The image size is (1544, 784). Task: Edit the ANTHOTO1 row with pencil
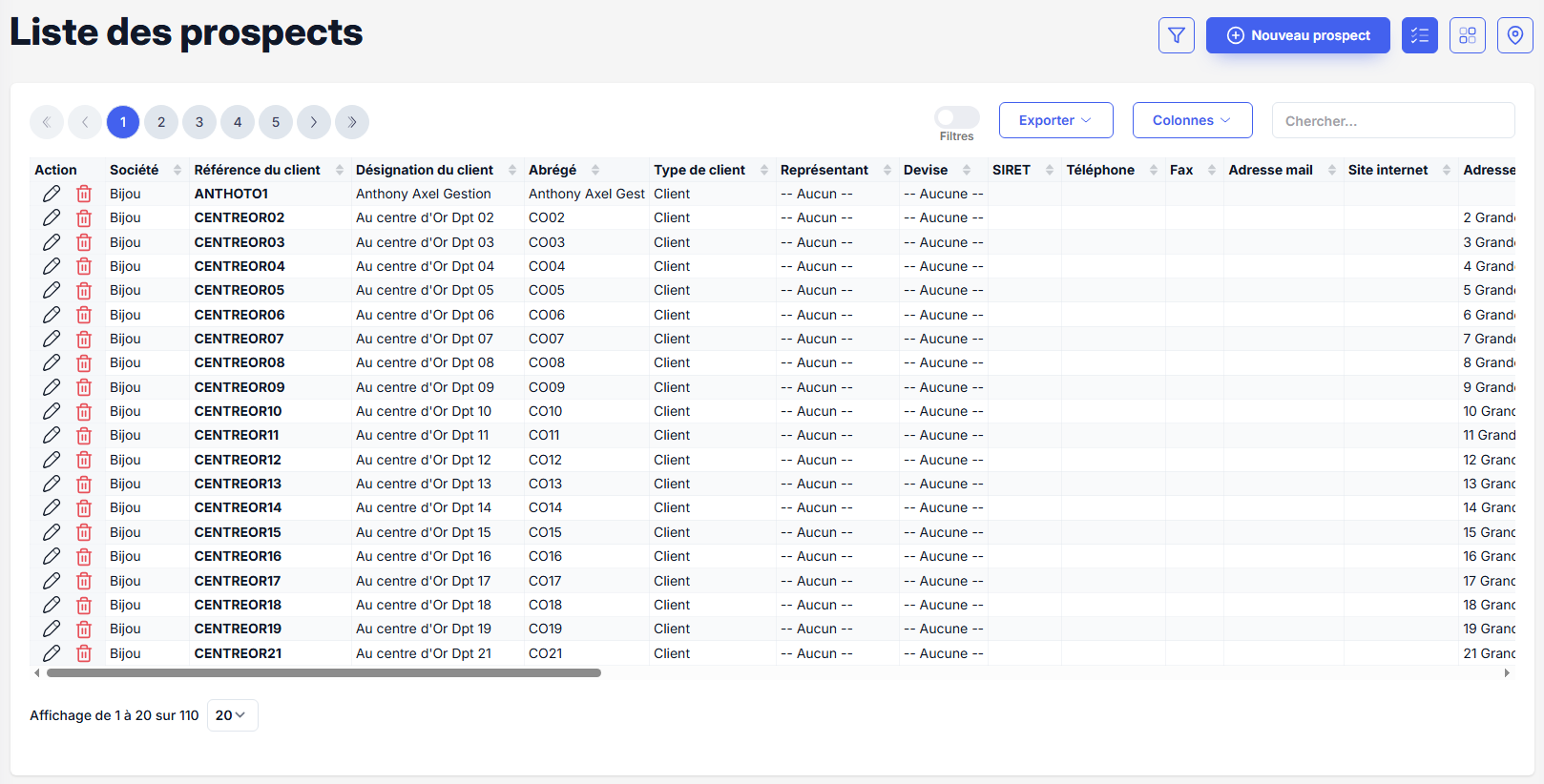point(52,194)
